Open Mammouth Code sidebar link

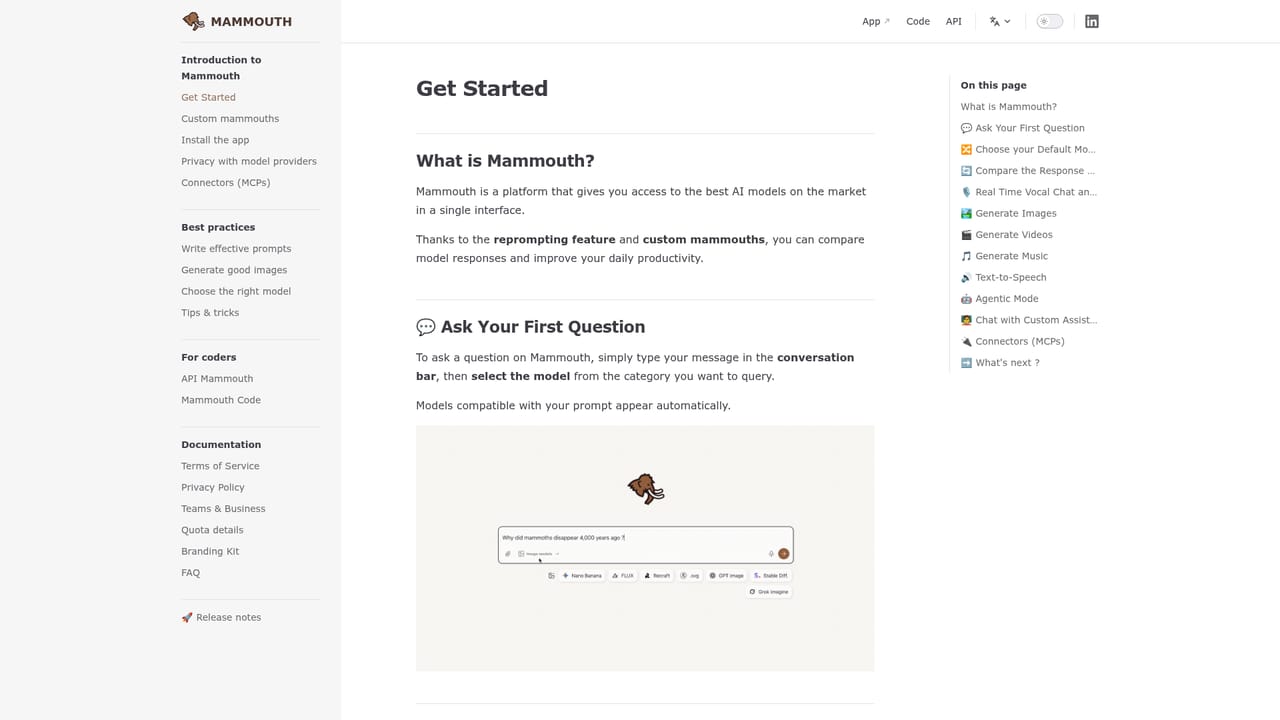coord(221,400)
